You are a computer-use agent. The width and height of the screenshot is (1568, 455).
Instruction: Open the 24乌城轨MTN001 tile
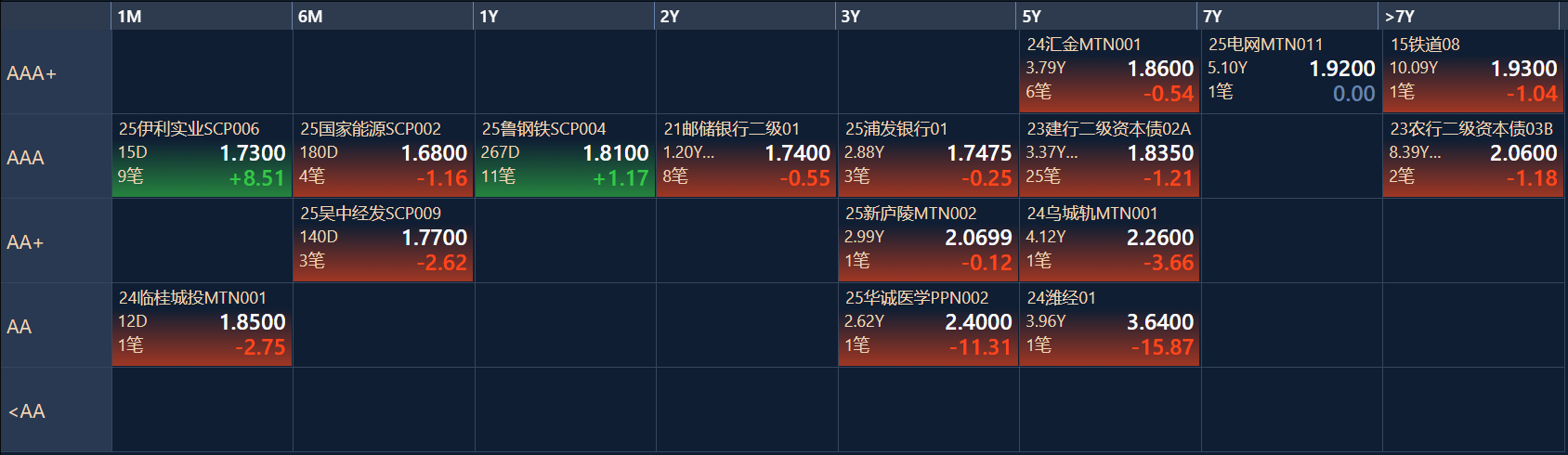1109,240
